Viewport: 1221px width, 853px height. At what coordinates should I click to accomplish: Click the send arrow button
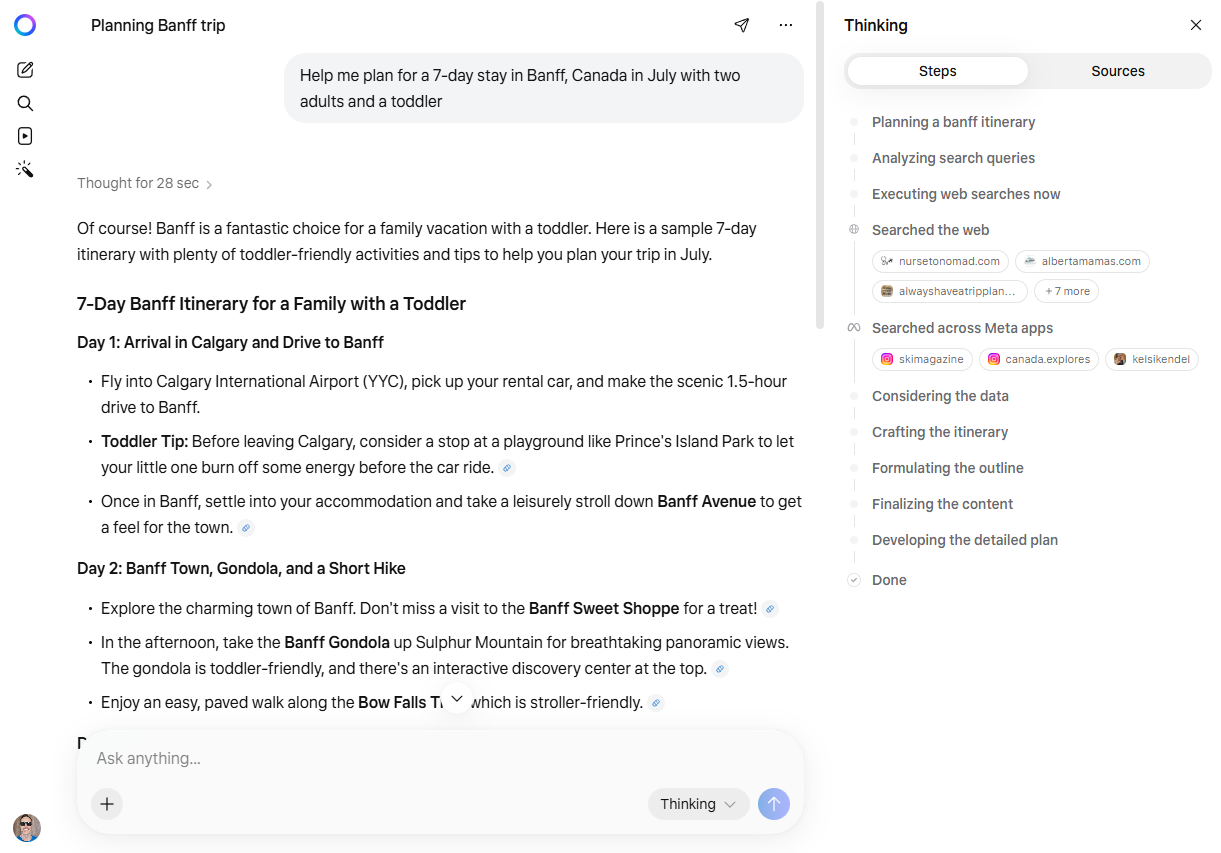point(773,803)
